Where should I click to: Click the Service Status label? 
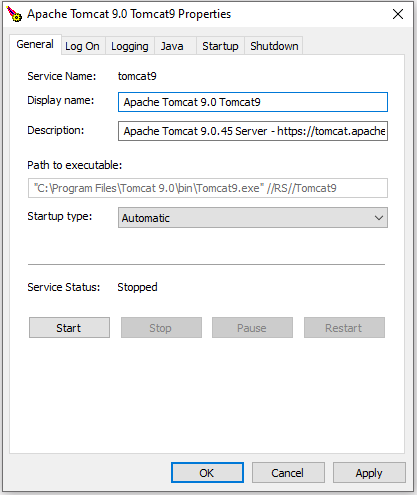click(x=64, y=287)
